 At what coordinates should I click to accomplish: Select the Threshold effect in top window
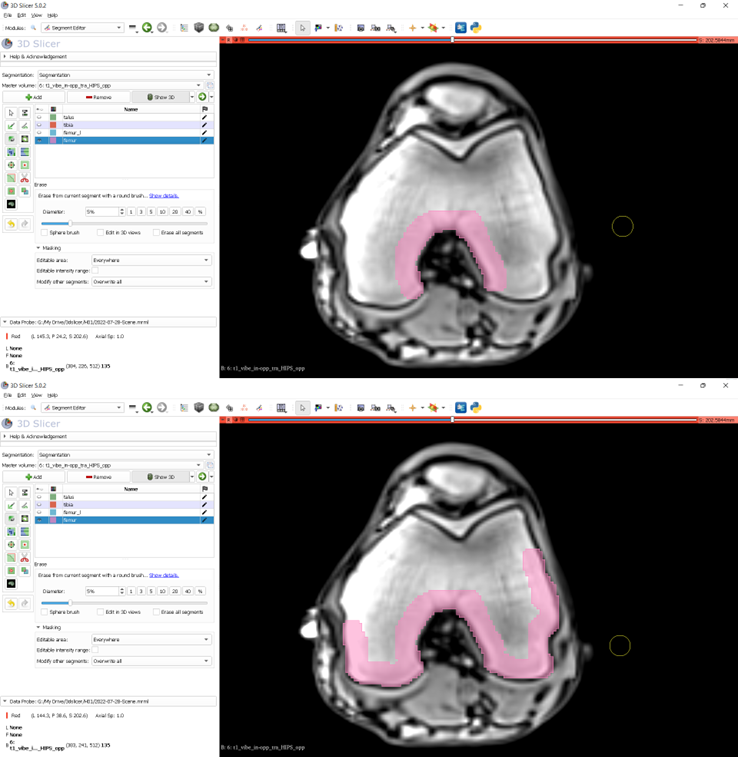pos(25,112)
